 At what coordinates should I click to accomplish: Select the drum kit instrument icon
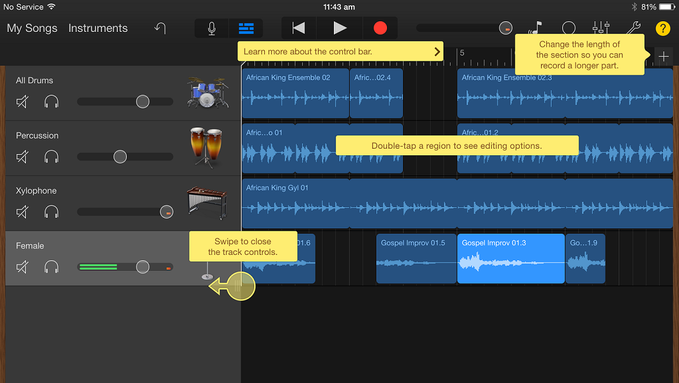208,92
